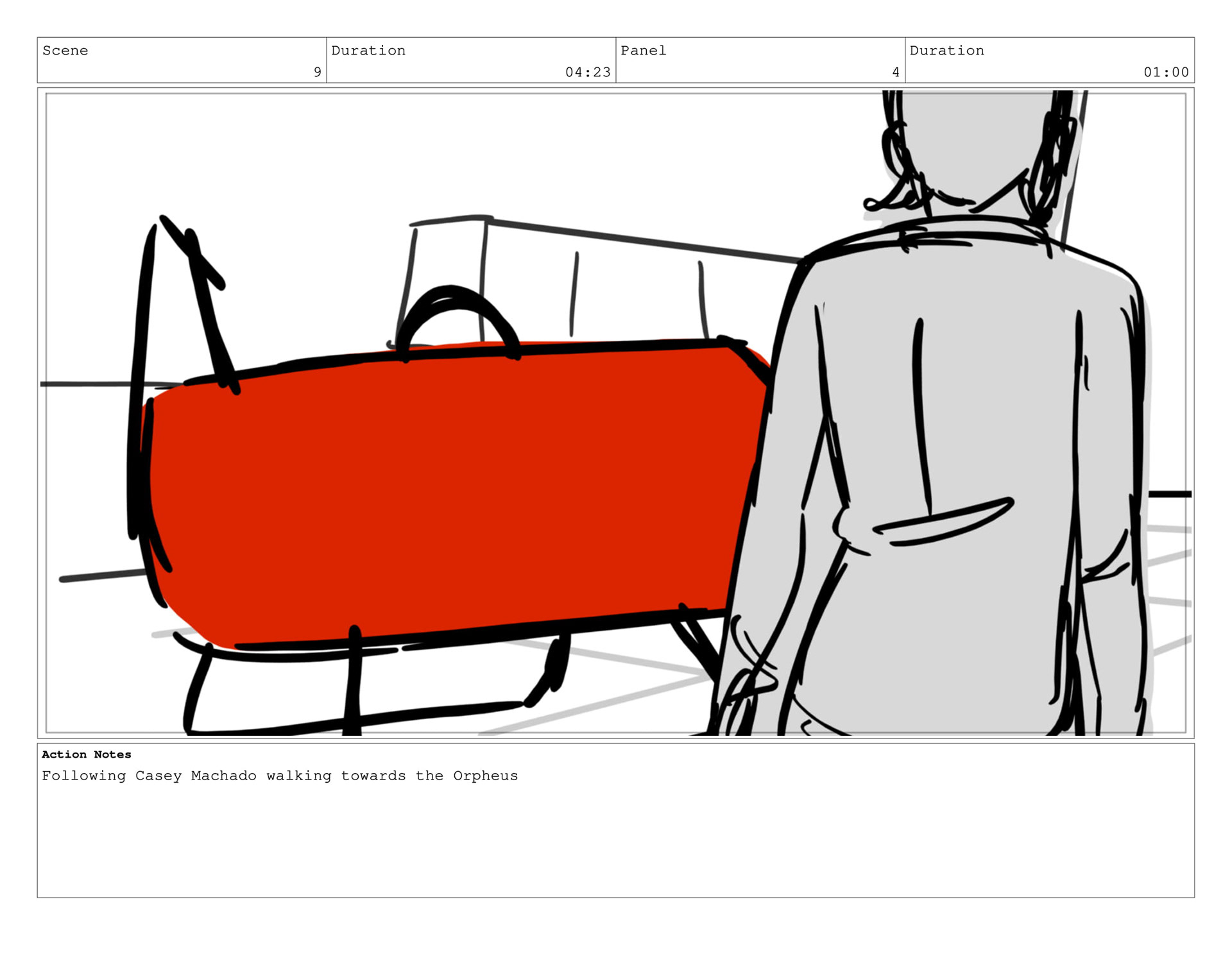Image resolution: width=1232 pixels, height=954 pixels.
Task: Select the 01:00 panel duration value
Action: 1165,72
